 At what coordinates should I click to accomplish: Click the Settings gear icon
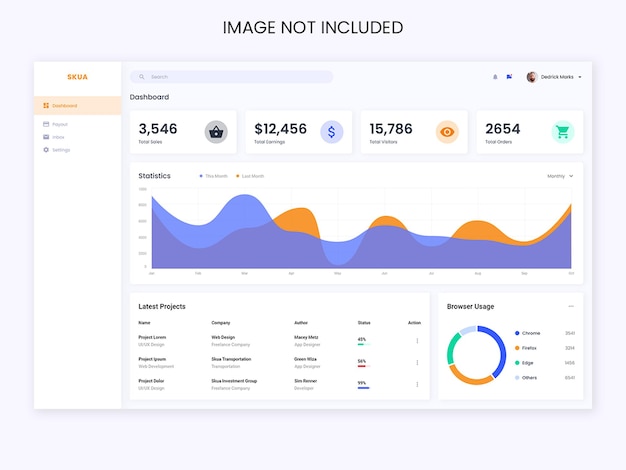point(46,150)
